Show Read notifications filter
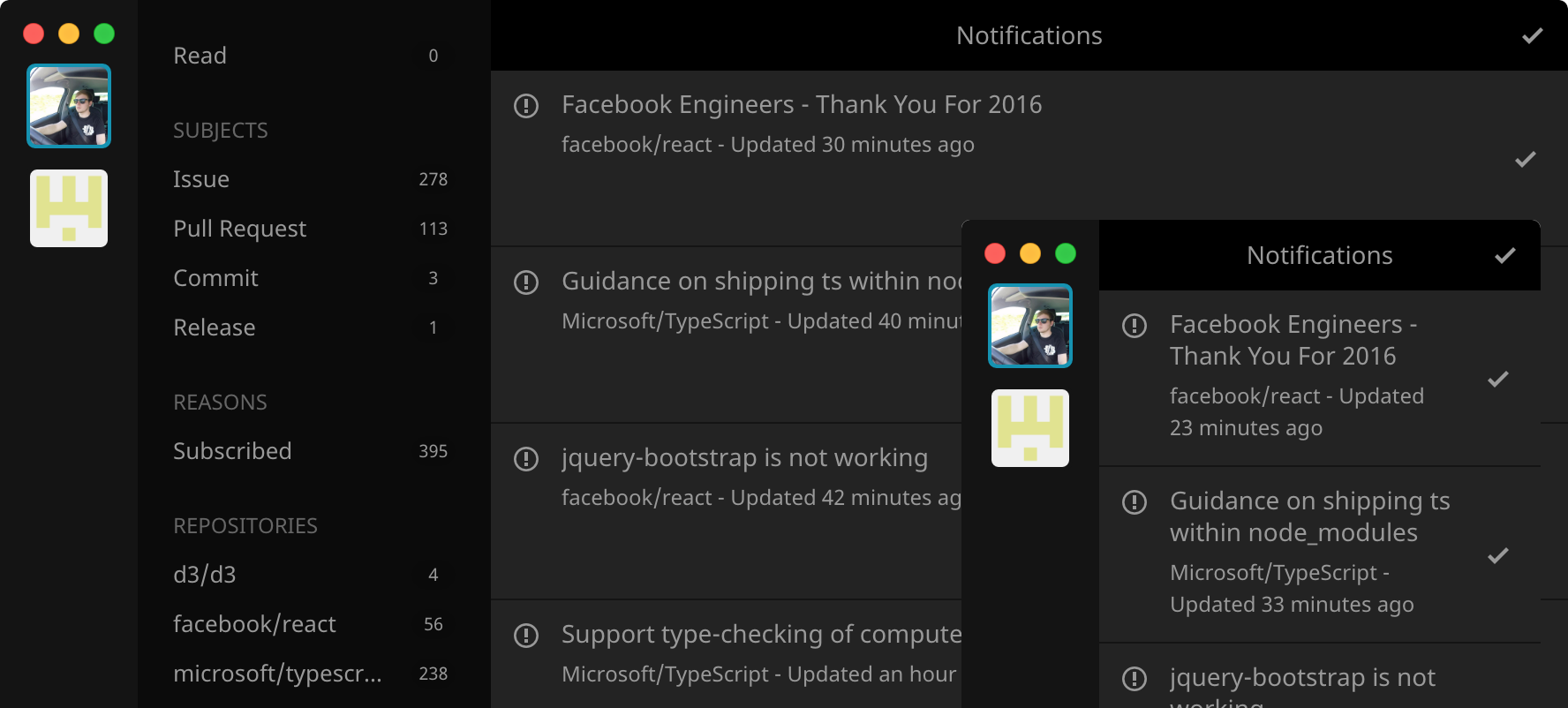 coord(314,56)
